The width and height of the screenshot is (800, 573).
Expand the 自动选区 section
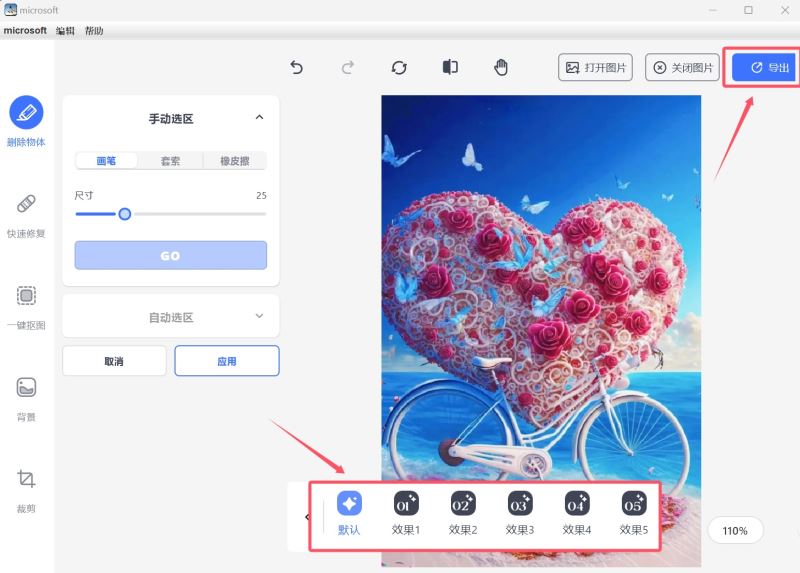171,316
